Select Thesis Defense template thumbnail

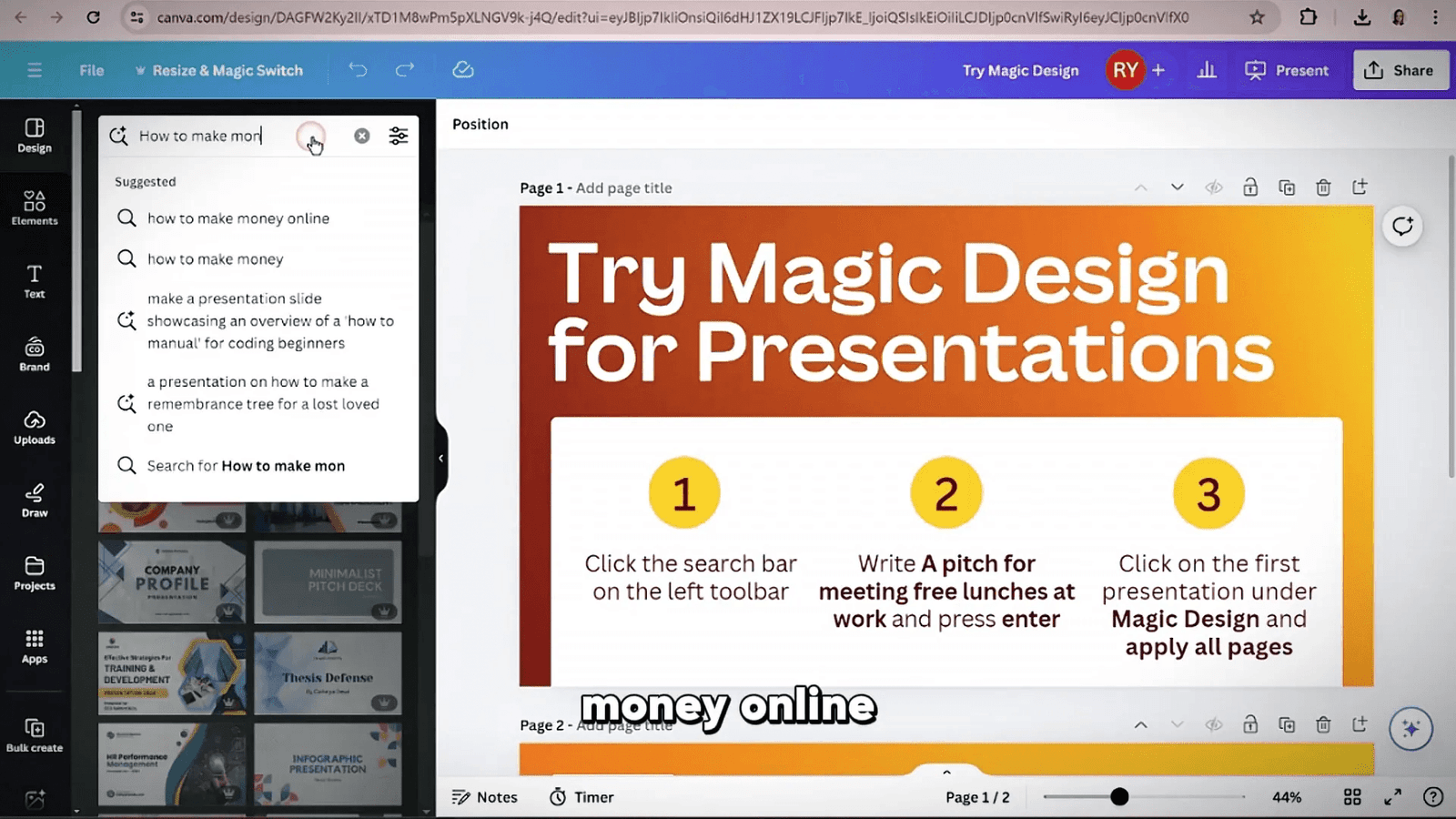tap(328, 673)
